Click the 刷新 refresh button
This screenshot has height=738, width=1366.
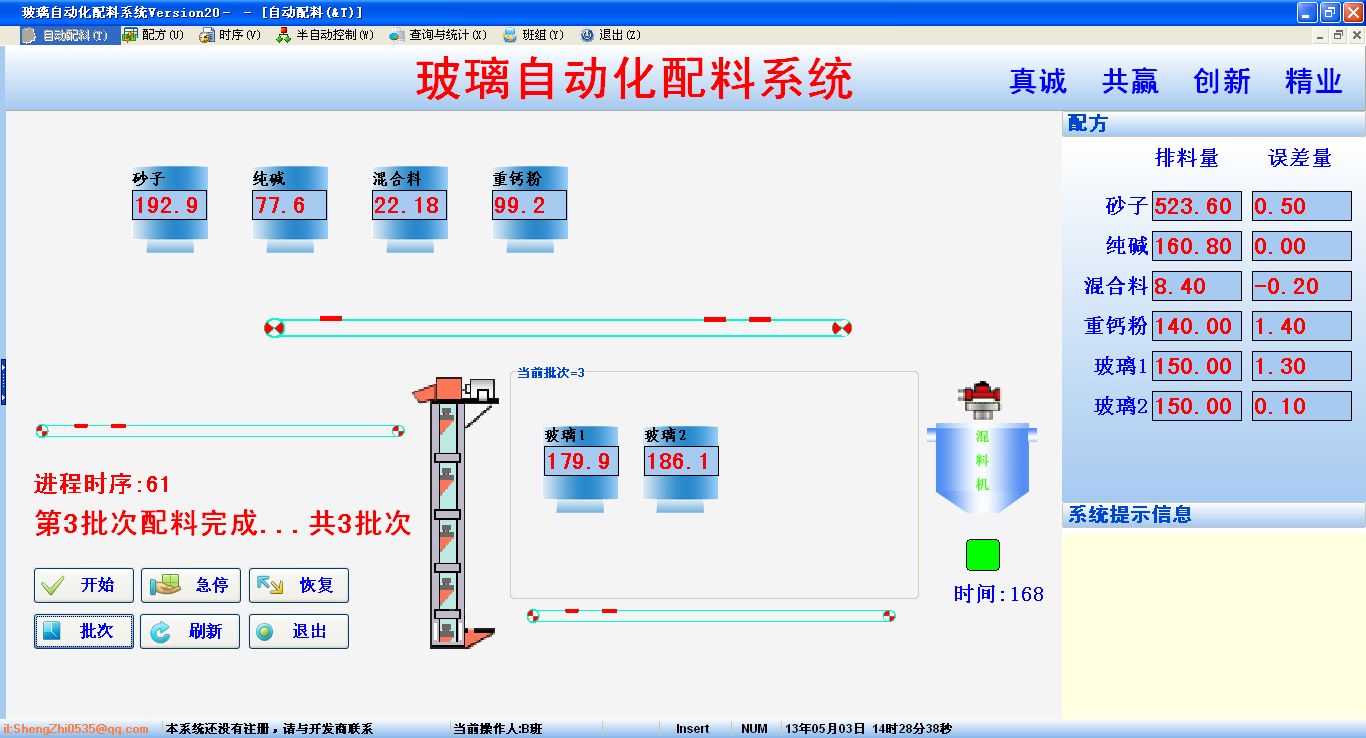(x=190, y=632)
